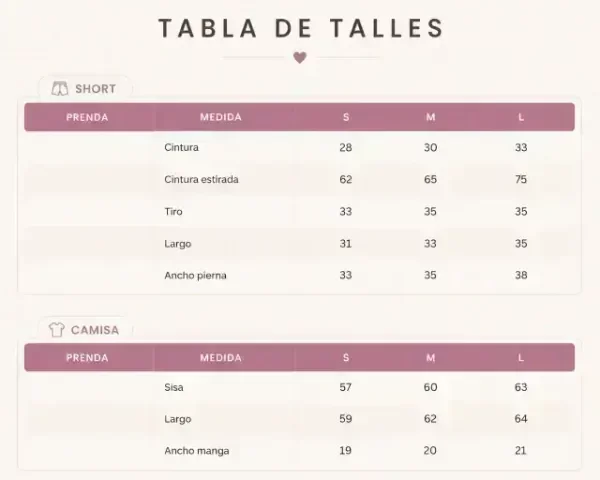600x480 pixels.
Task: Click the M column header in camisa table
Action: [430, 358]
